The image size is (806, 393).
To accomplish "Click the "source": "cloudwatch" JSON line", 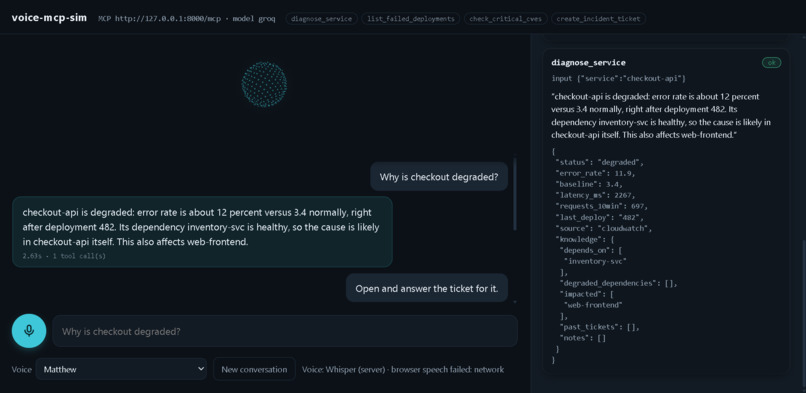I will pyautogui.click(x=603, y=228).
